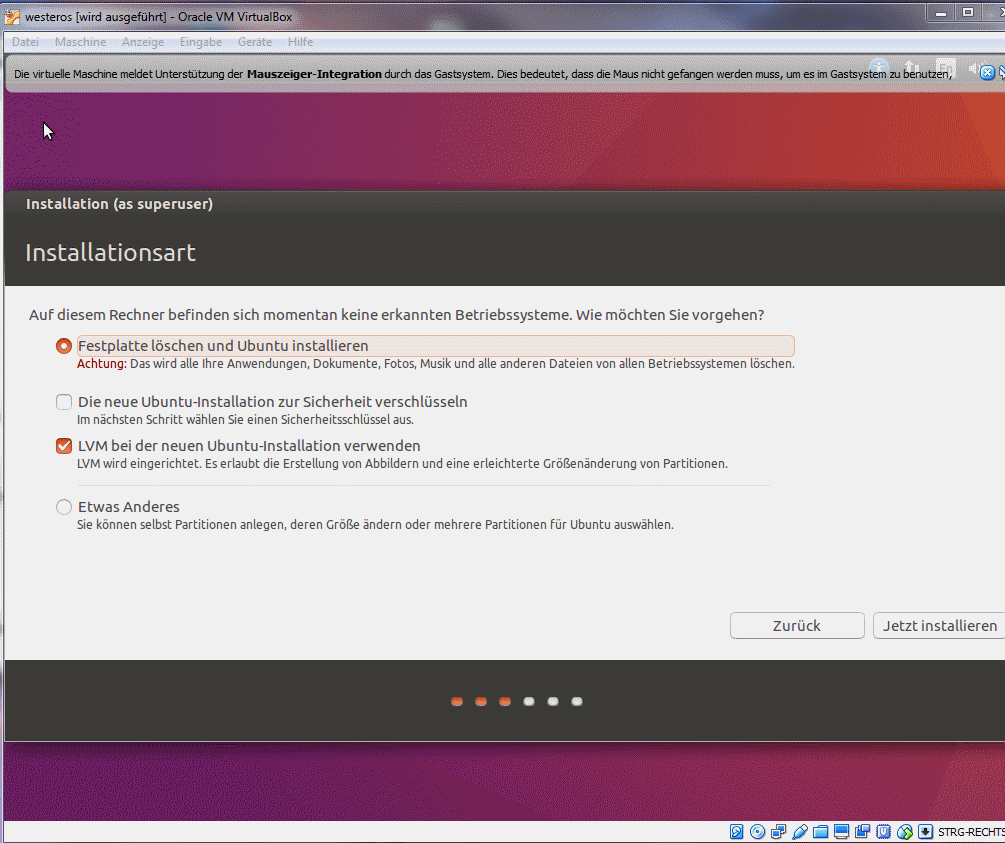1005x843 pixels.
Task: Open the accessibility indicator in guest panel
Action: pyautogui.click(x=879, y=67)
